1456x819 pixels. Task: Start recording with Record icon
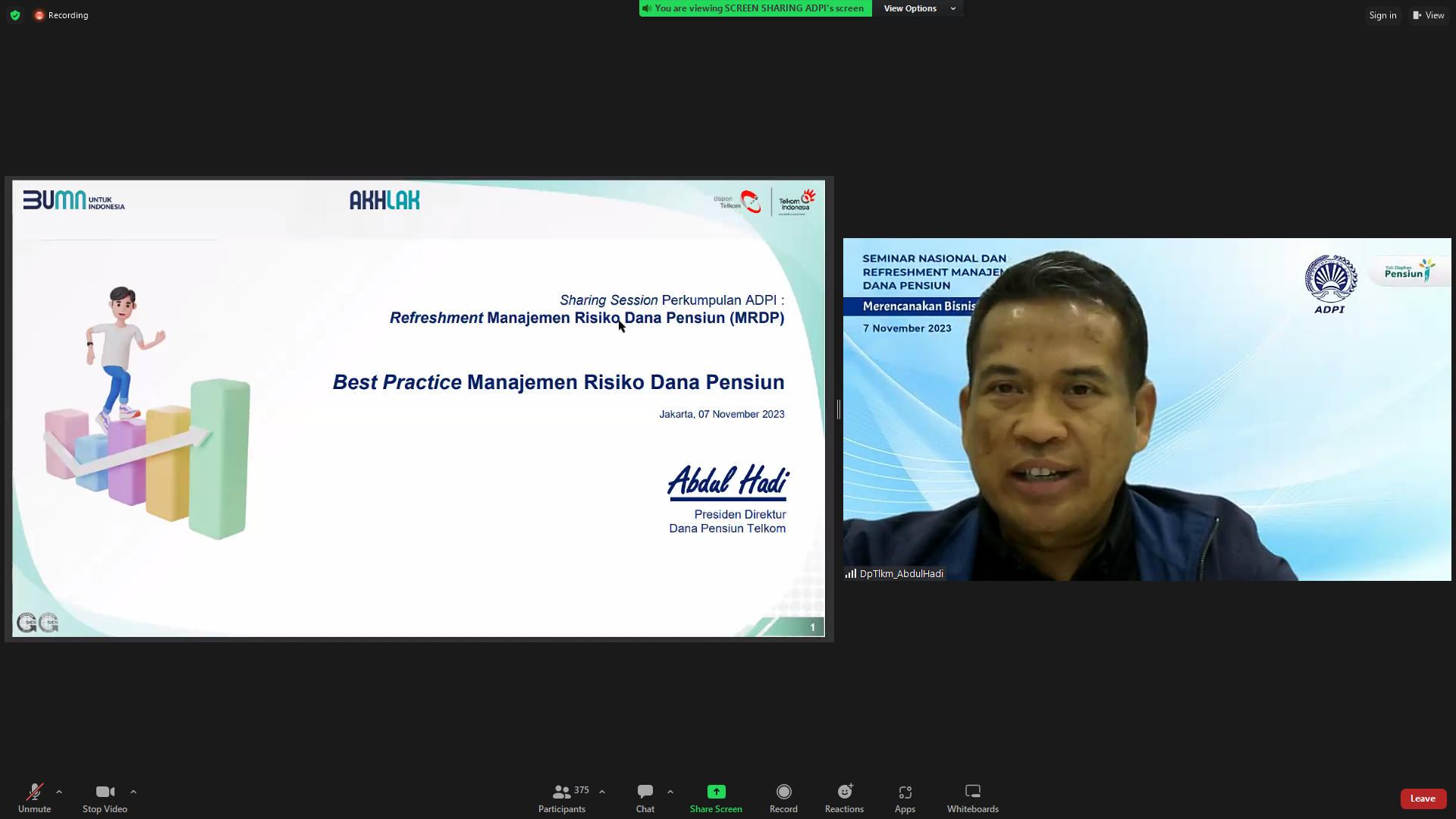coord(783,792)
